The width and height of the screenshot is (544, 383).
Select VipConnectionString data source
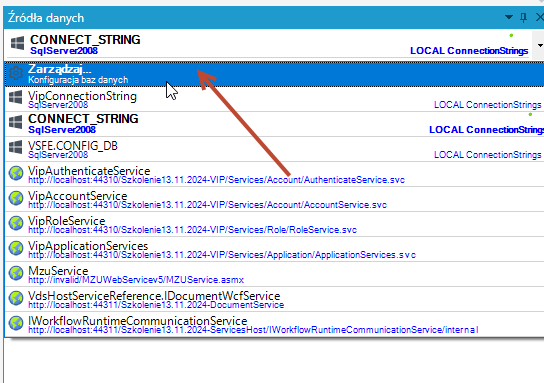tap(274, 99)
